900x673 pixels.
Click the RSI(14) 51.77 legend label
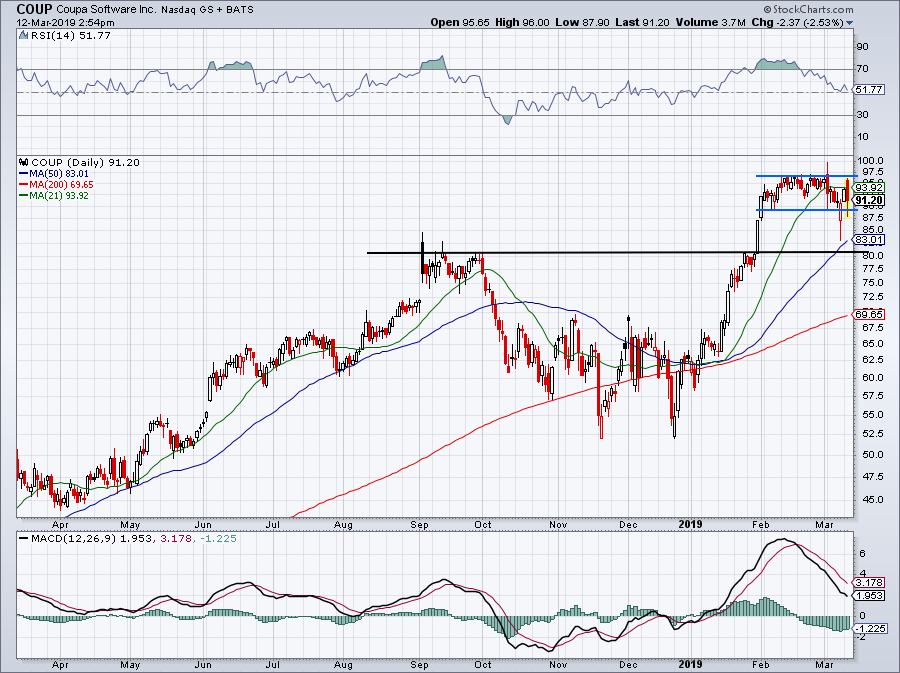(x=70, y=36)
